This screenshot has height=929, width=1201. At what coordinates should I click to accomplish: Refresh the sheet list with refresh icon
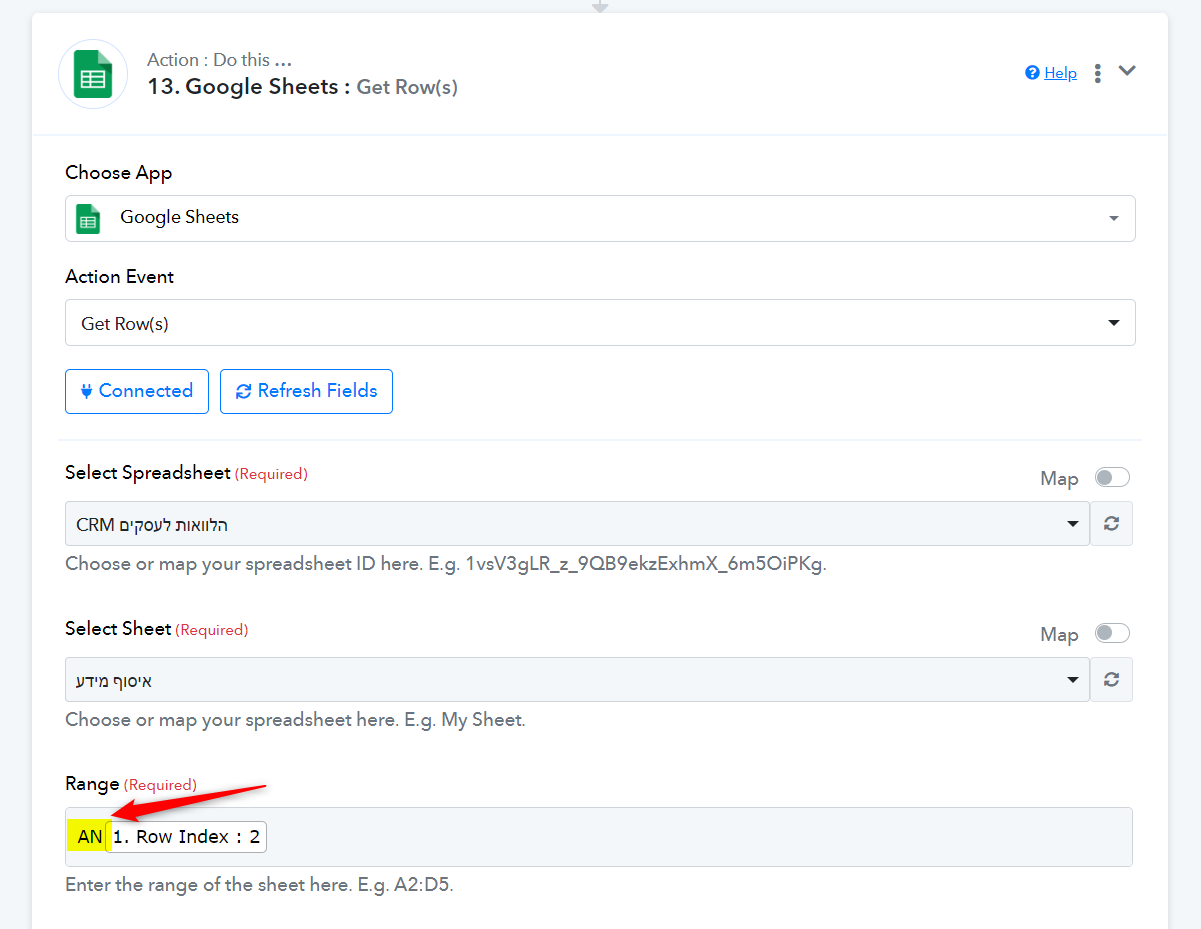(1111, 680)
